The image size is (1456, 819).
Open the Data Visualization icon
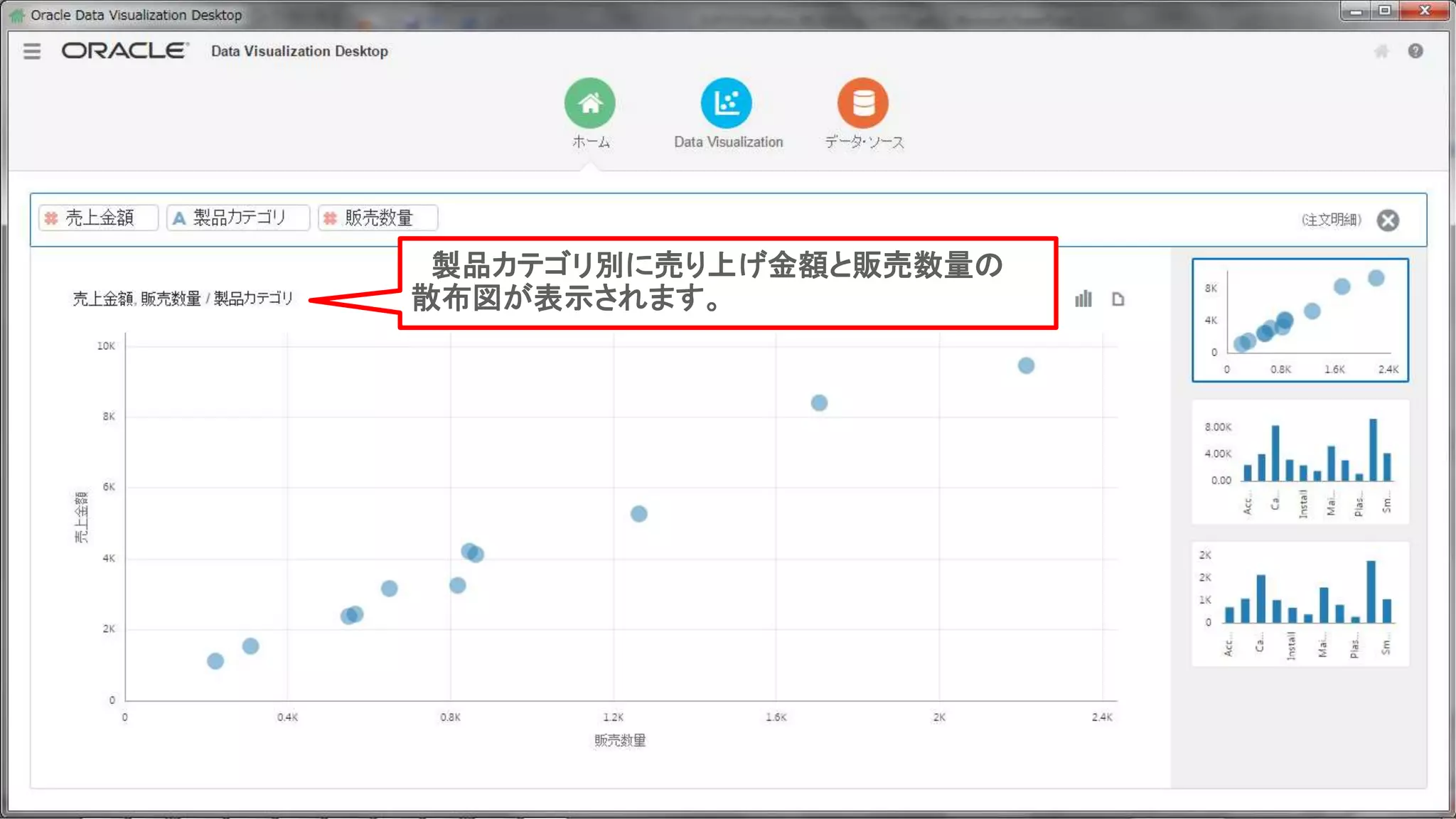[x=727, y=103]
